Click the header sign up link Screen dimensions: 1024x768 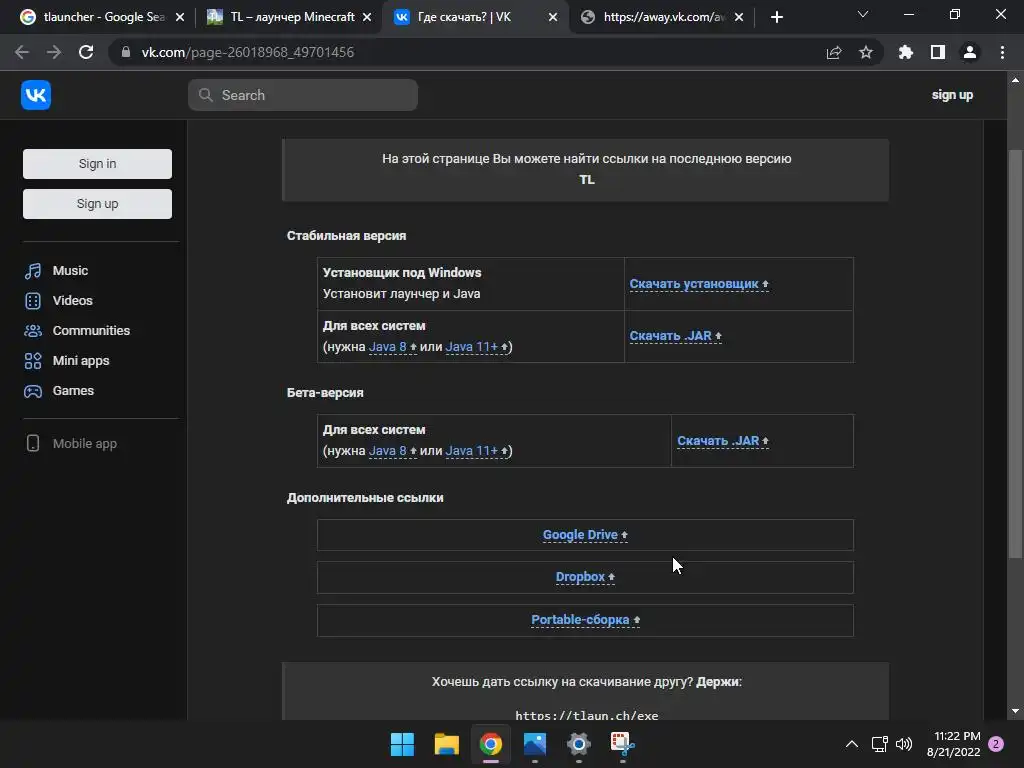point(952,95)
